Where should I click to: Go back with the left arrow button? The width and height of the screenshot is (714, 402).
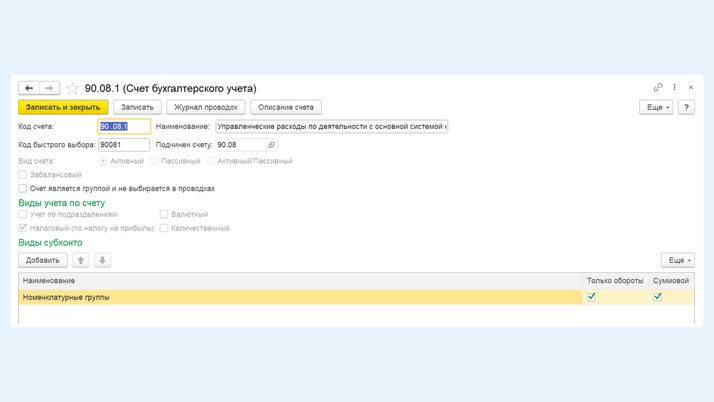click(x=29, y=88)
